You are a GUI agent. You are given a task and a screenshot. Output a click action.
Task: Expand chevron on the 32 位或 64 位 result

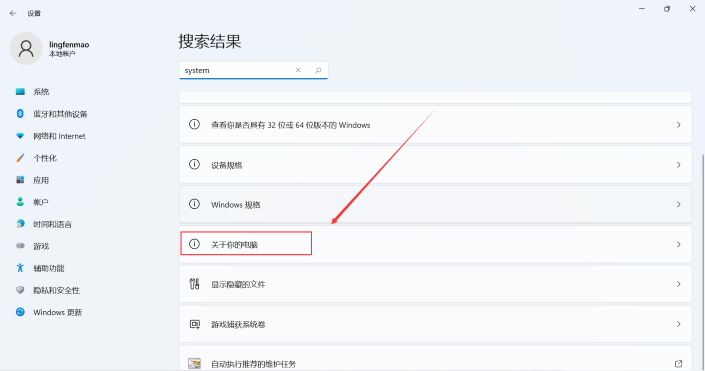pos(678,125)
